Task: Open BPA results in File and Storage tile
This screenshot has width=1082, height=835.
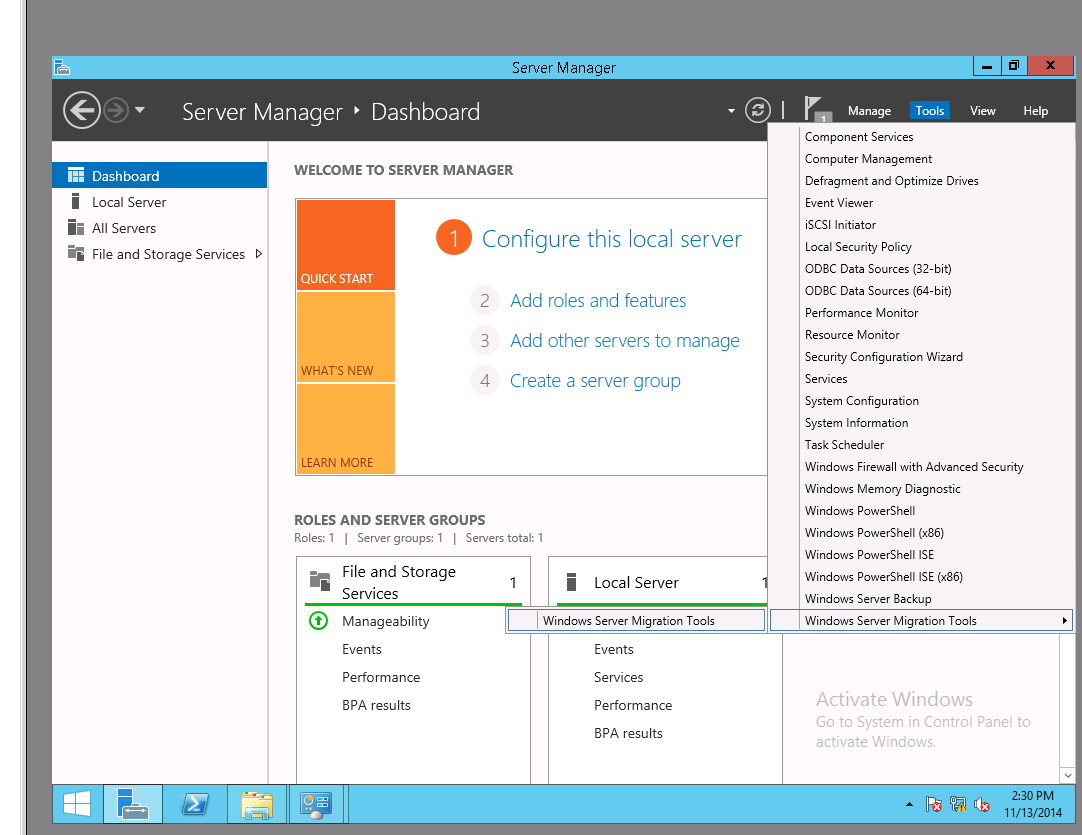Action: coord(376,706)
